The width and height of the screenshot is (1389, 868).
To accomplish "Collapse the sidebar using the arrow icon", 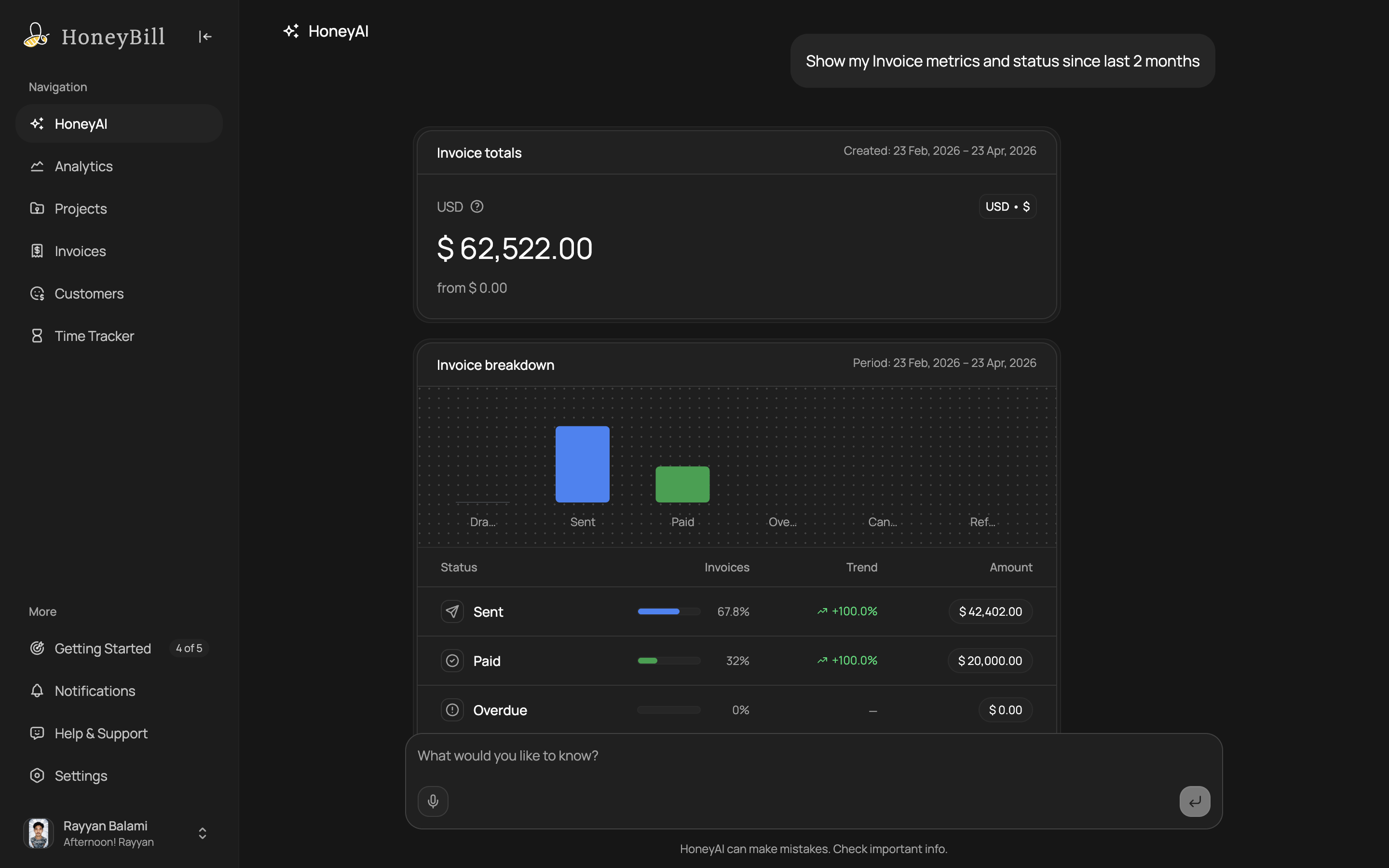I will pos(205,37).
